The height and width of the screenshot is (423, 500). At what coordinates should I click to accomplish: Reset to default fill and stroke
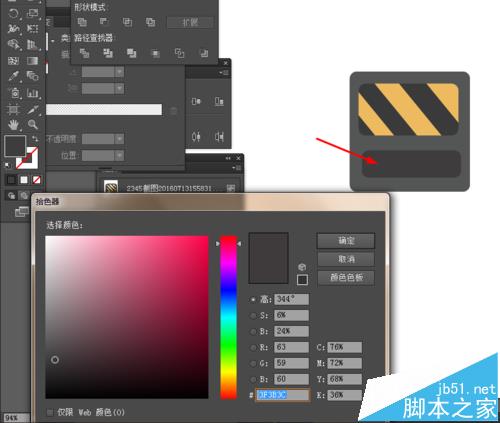pyautogui.click(x=7, y=165)
